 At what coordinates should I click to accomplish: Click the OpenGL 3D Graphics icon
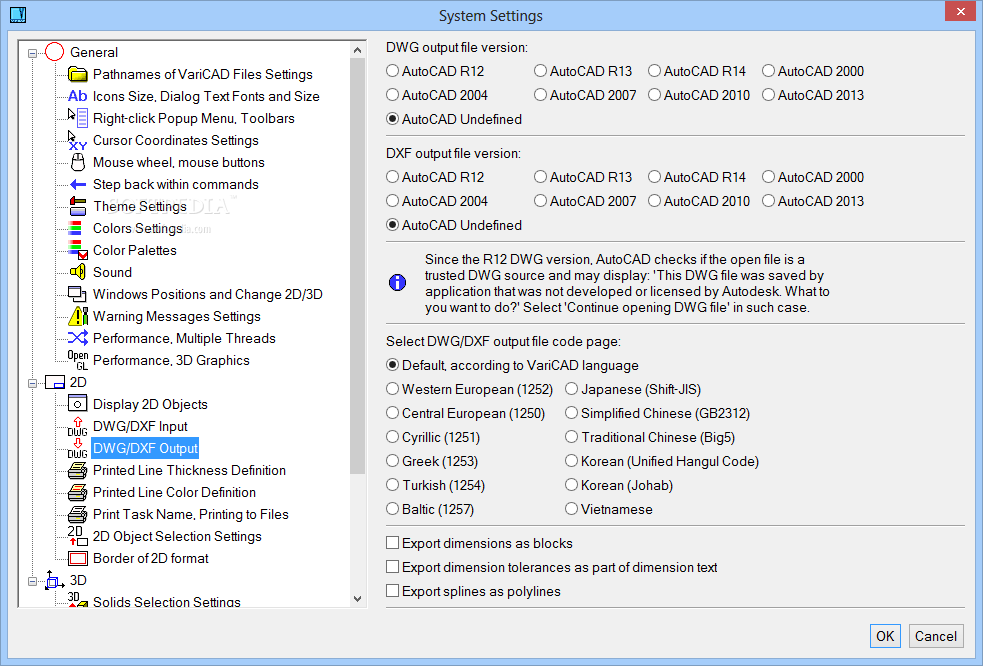tap(78, 360)
